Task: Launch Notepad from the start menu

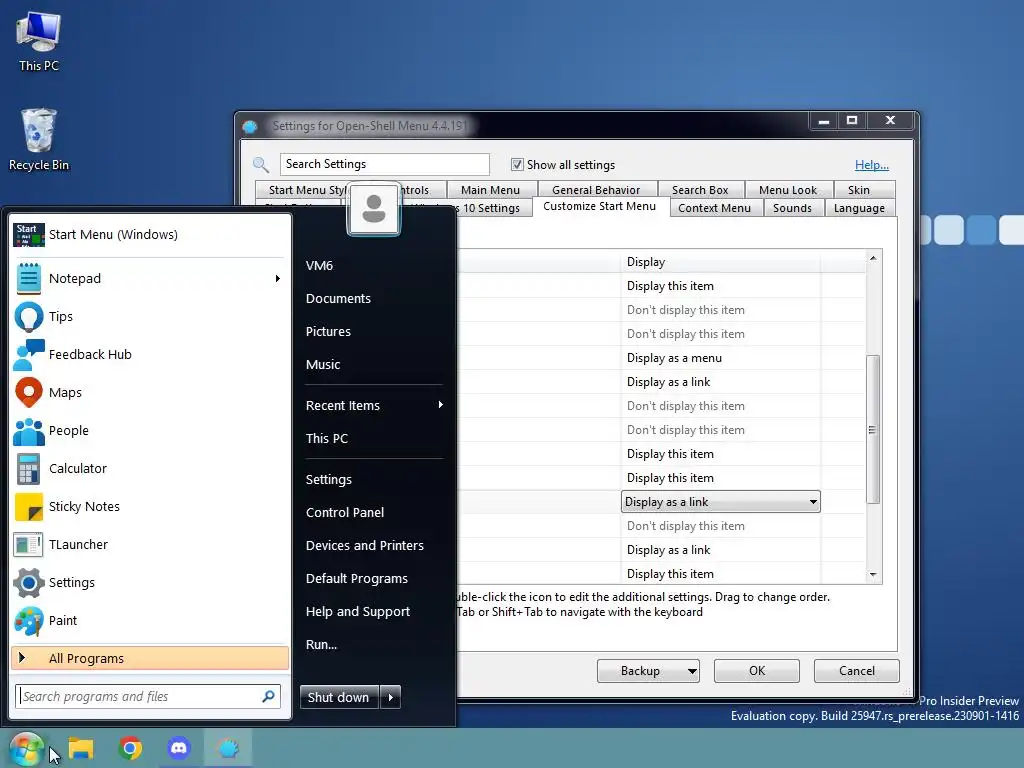Action: pos(150,278)
